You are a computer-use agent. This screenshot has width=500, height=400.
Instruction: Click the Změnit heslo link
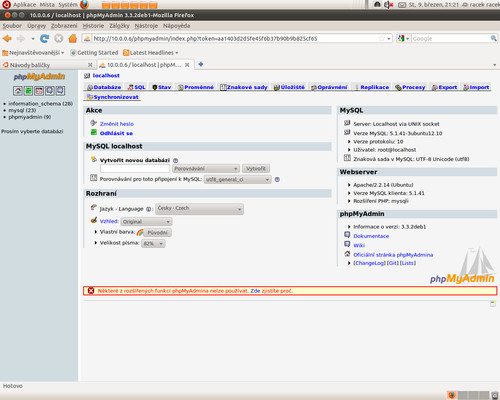117,124
